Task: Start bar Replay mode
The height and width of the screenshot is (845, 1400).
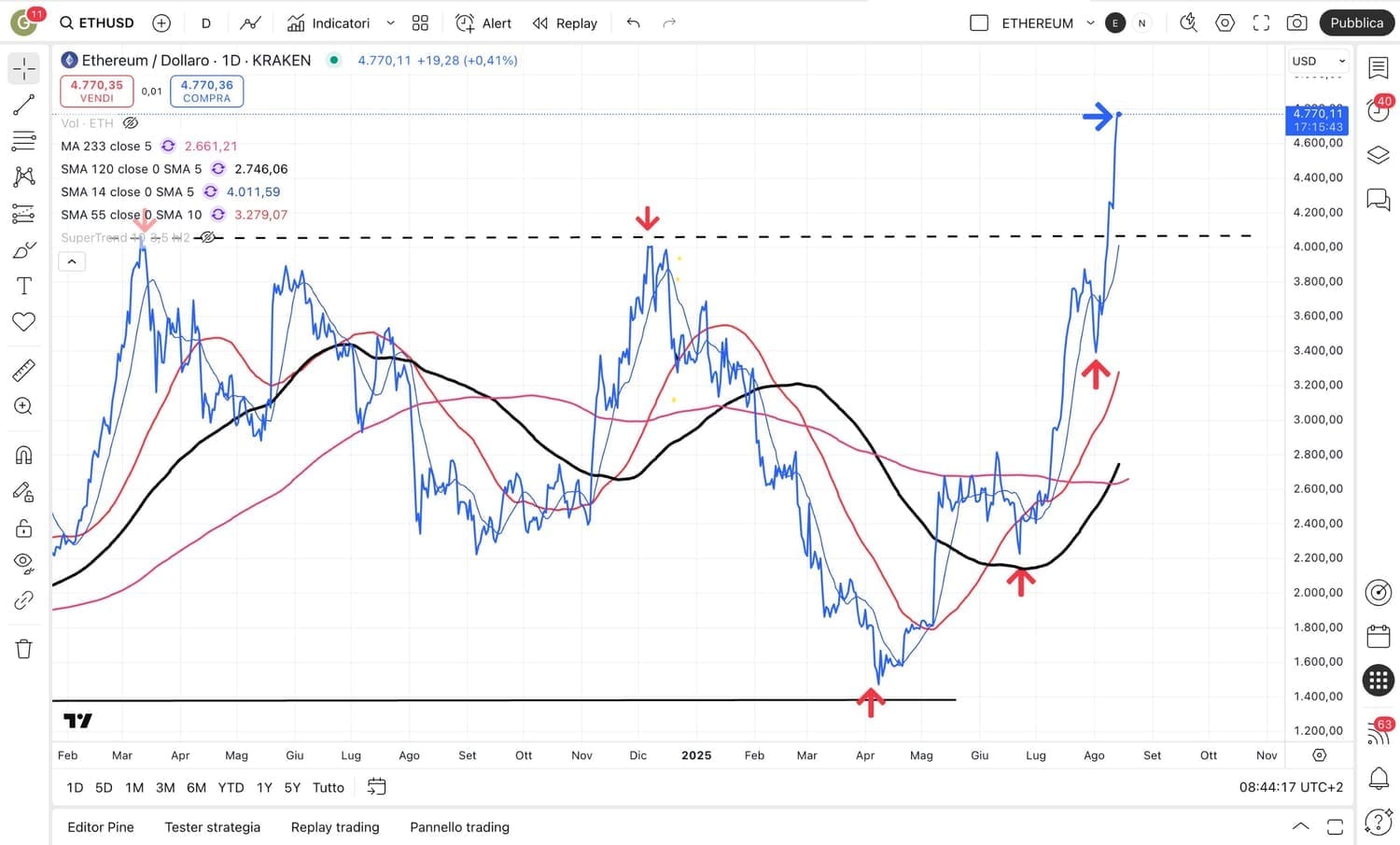Action: tap(565, 22)
